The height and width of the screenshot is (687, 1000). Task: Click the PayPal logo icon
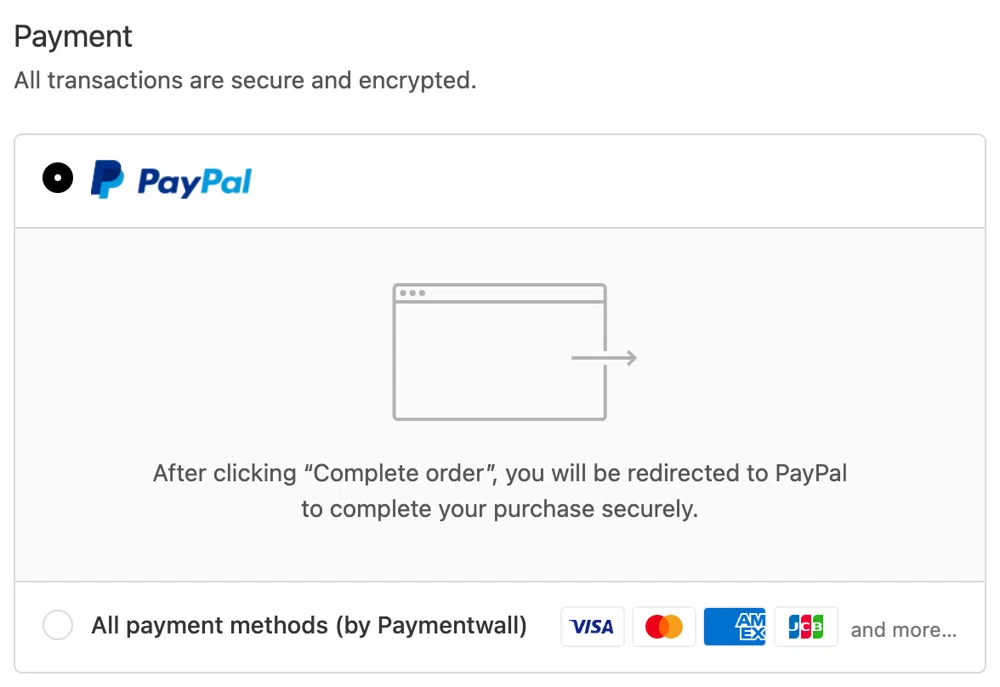click(x=170, y=178)
